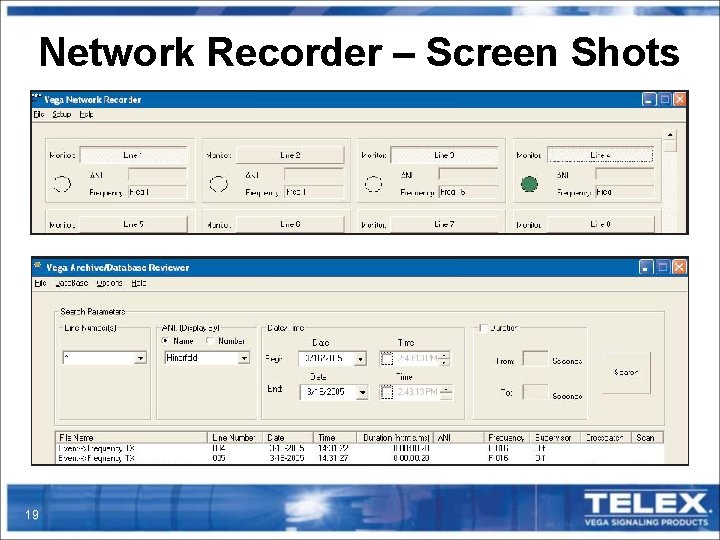This screenshot has height=540, width=720.
Task: Select the Name radio button
Action: (x=165, y=341)
